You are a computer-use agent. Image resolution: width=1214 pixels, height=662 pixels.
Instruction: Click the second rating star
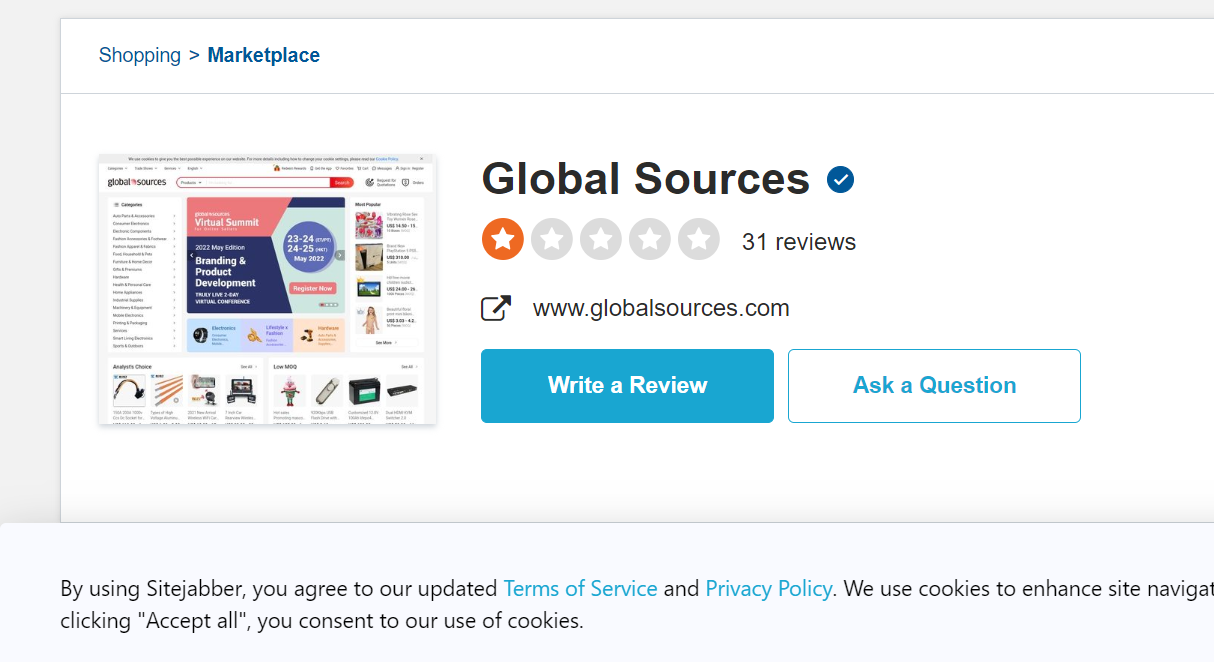coord(552,239)
